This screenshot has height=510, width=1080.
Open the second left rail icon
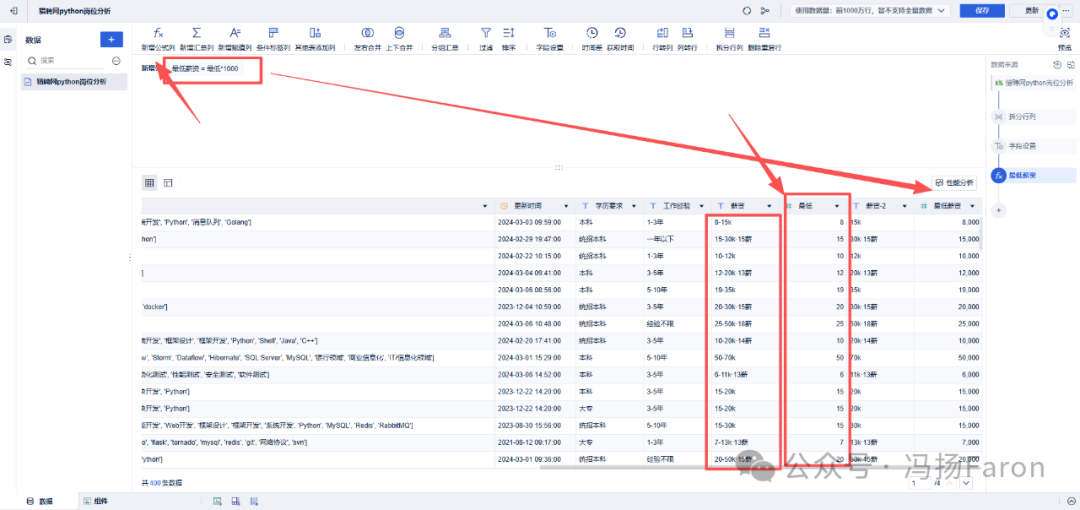[8, 62]
